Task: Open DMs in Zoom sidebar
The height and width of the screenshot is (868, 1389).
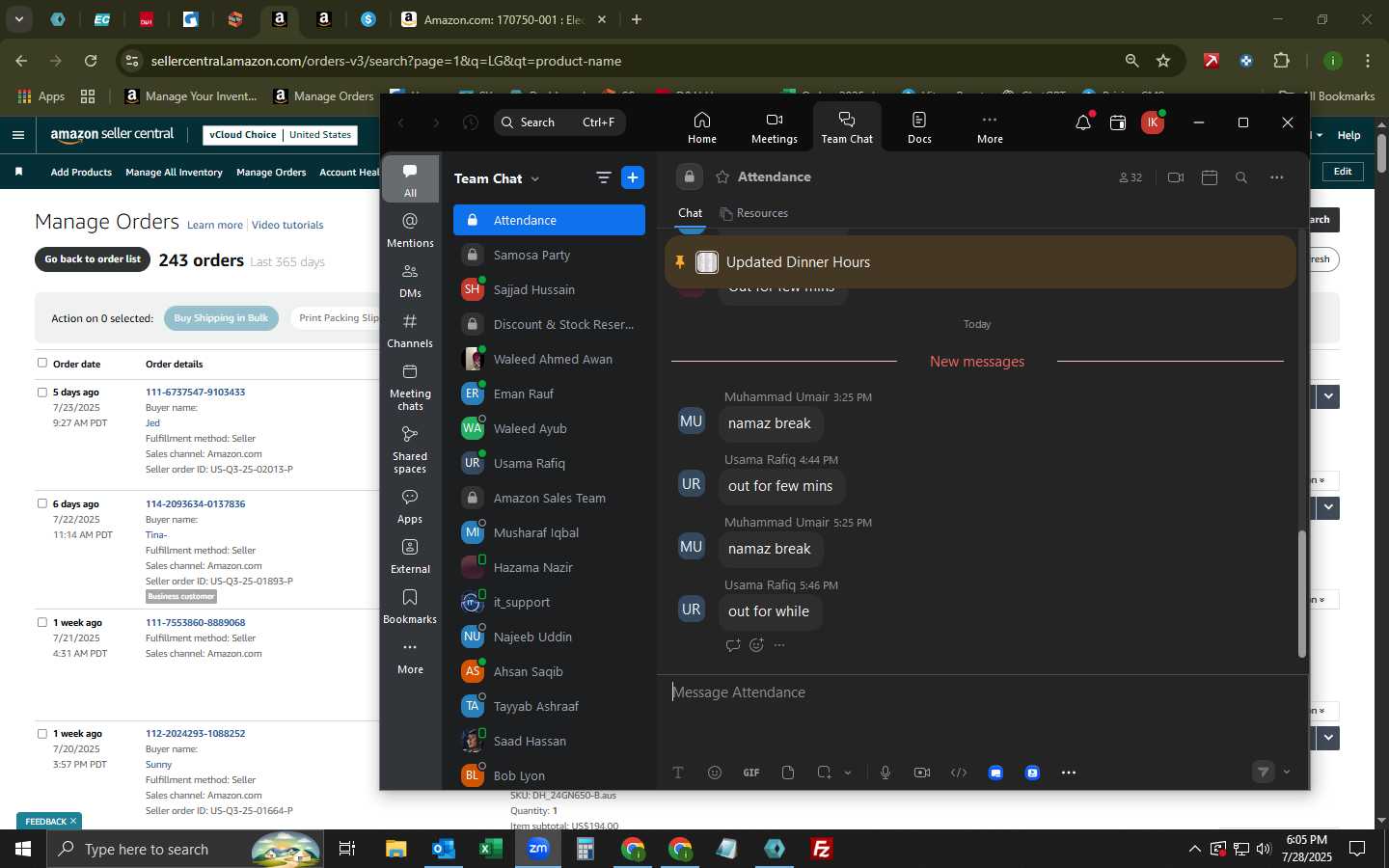Action: pos(410,280)
